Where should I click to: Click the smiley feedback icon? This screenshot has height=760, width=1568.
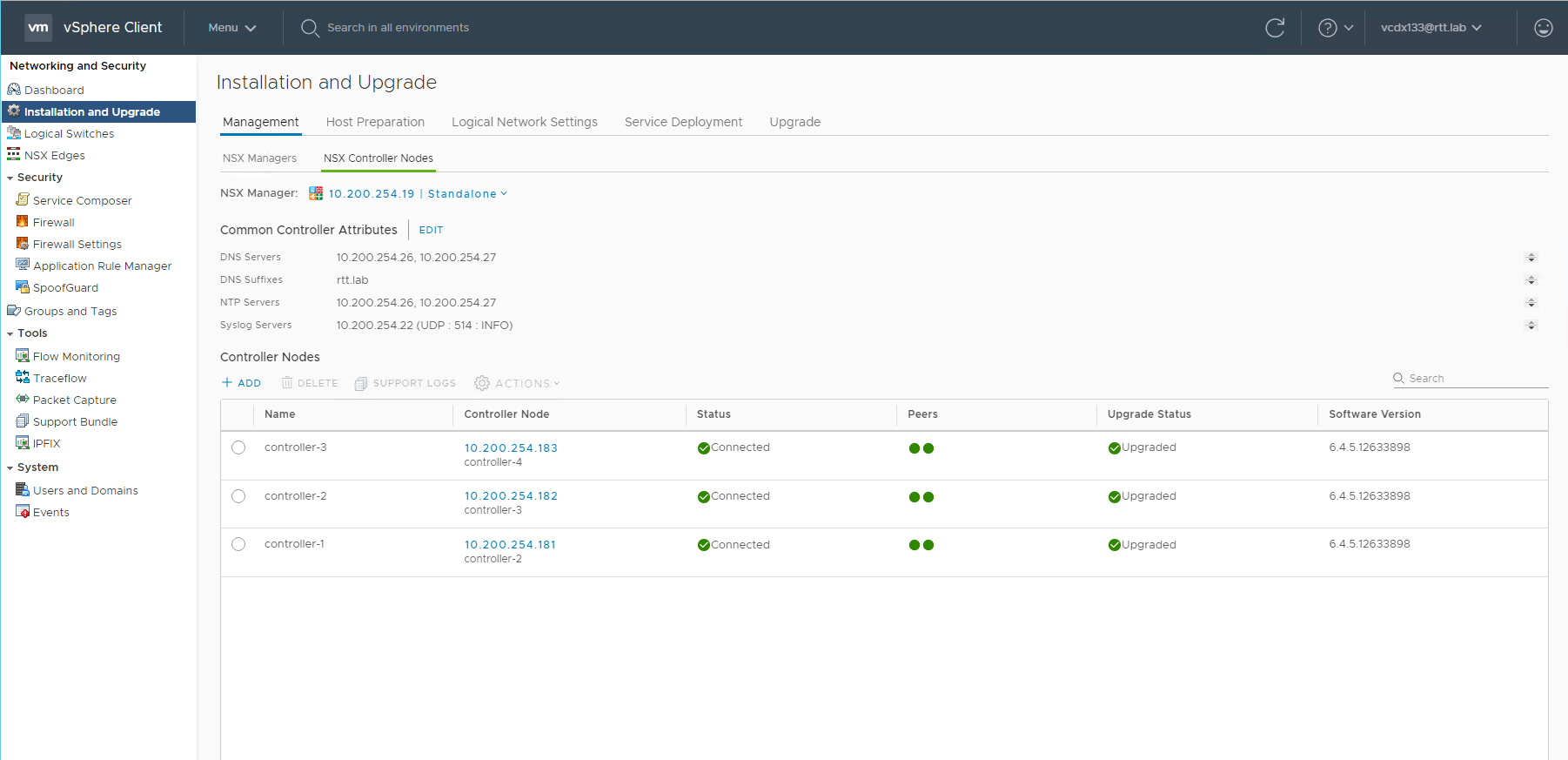point(1543,28)
